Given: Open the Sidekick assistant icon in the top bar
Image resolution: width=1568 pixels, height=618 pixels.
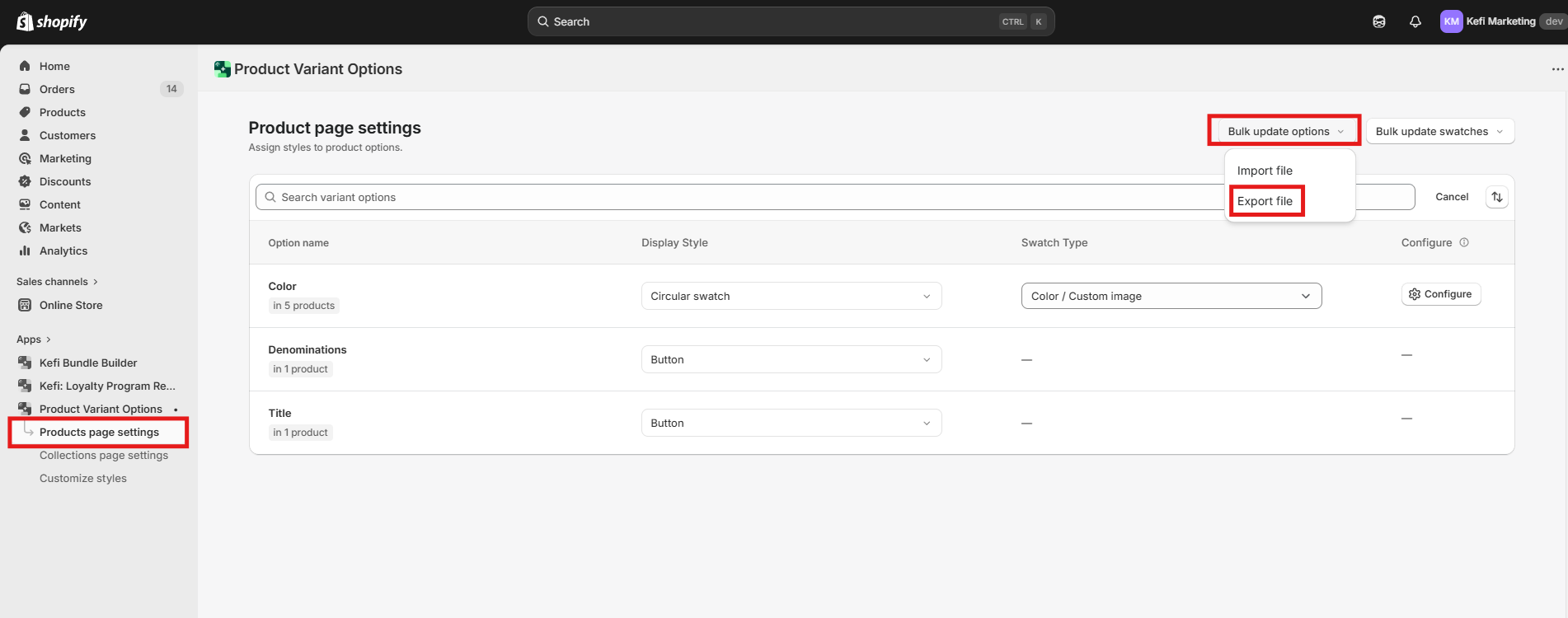Looking at the screenshot, I should [1378, 21].
